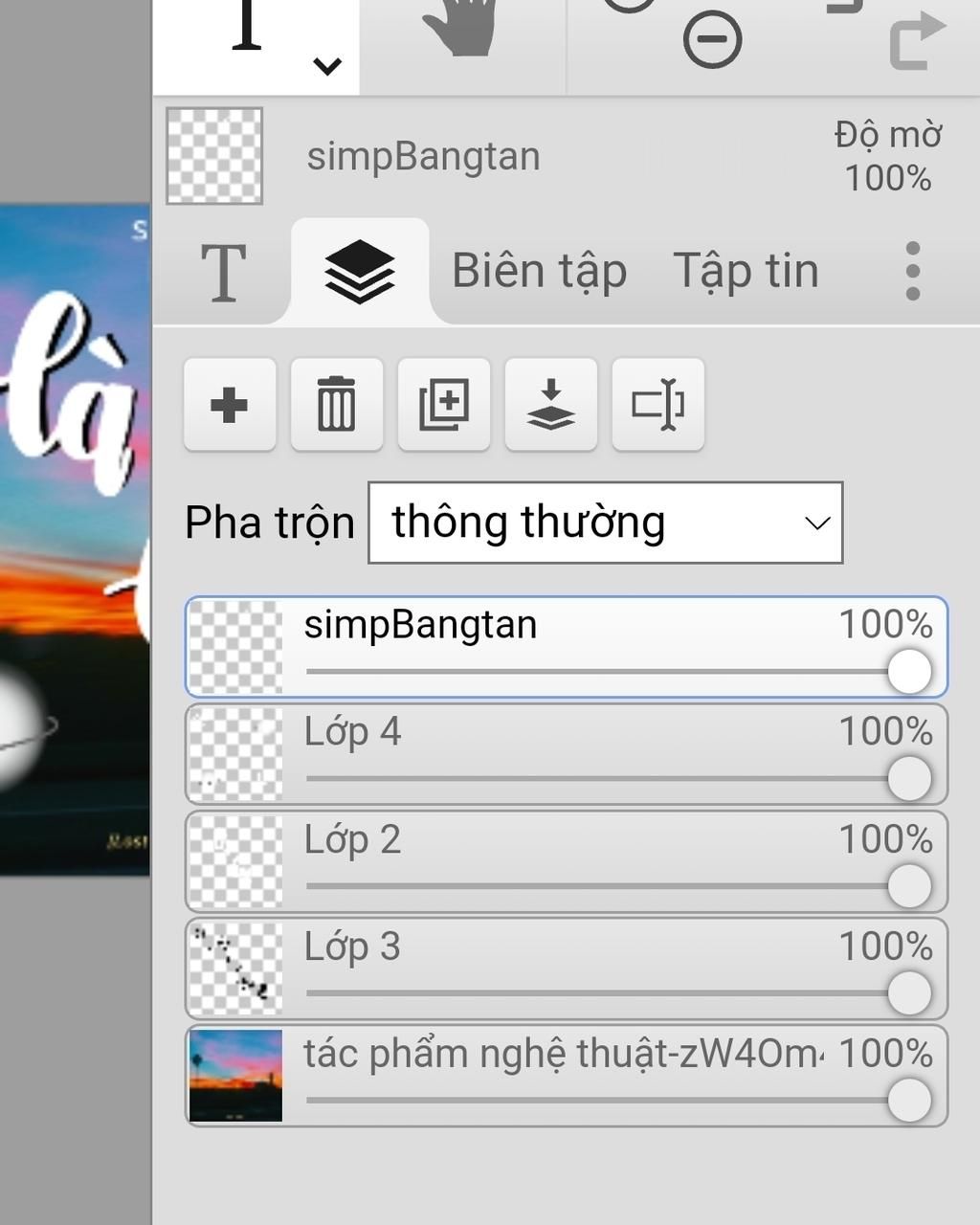Open the Layers tab
The width and height of the screenshot is (980, 1225).
(360, 272)
